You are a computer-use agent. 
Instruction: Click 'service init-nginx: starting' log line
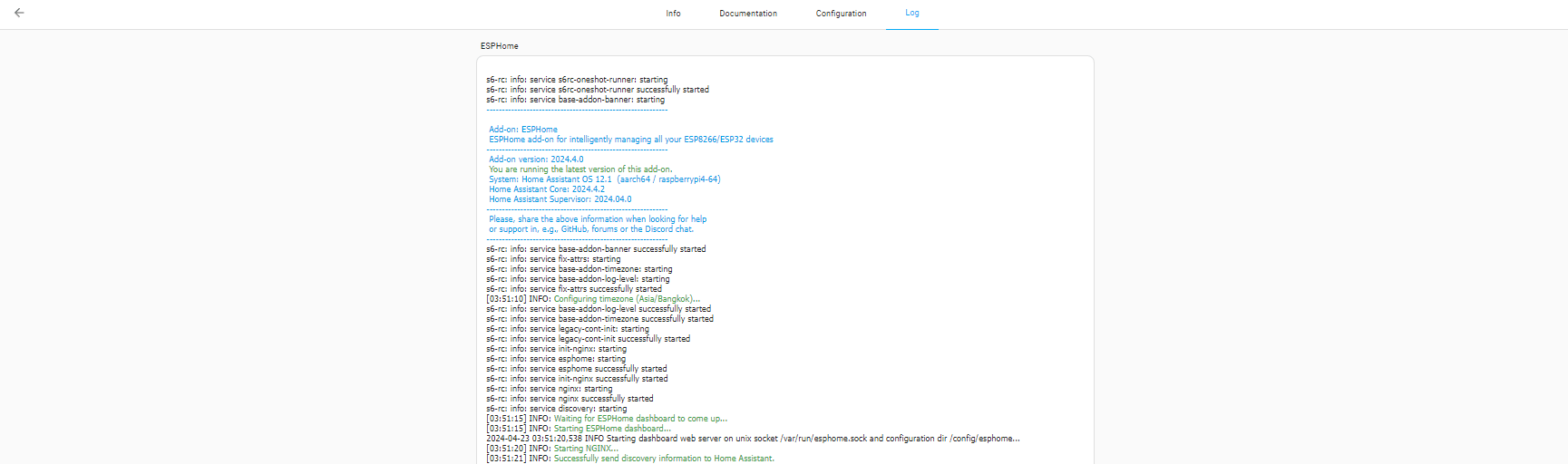556,349
